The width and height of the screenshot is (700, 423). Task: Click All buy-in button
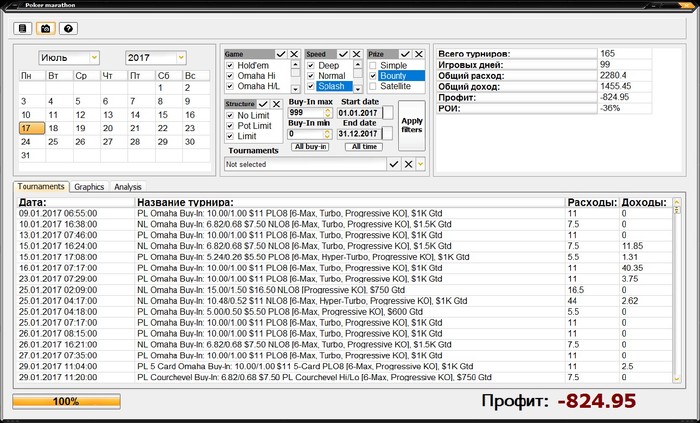(x=310, y=147)
